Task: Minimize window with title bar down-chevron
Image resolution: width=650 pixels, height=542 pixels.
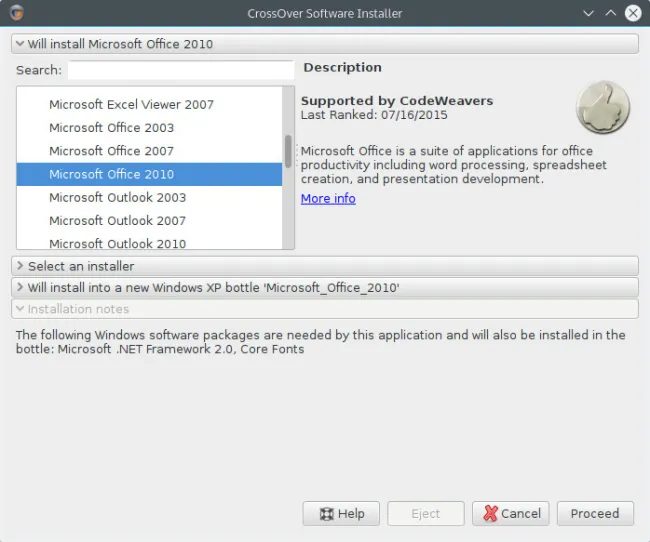Action: [x=588, y=13]
